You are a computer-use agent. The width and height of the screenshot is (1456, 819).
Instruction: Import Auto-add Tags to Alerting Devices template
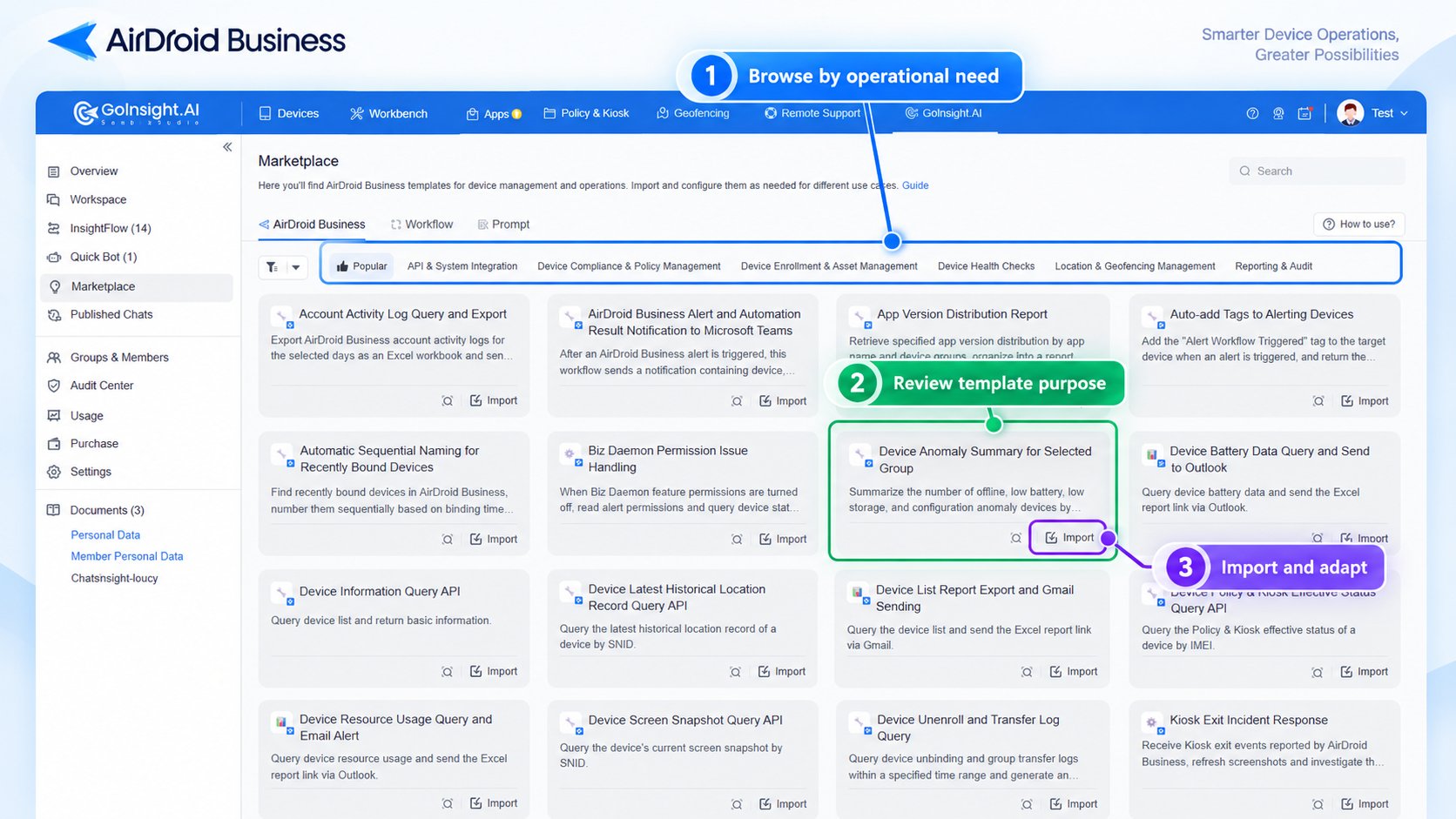point(1365,401)
